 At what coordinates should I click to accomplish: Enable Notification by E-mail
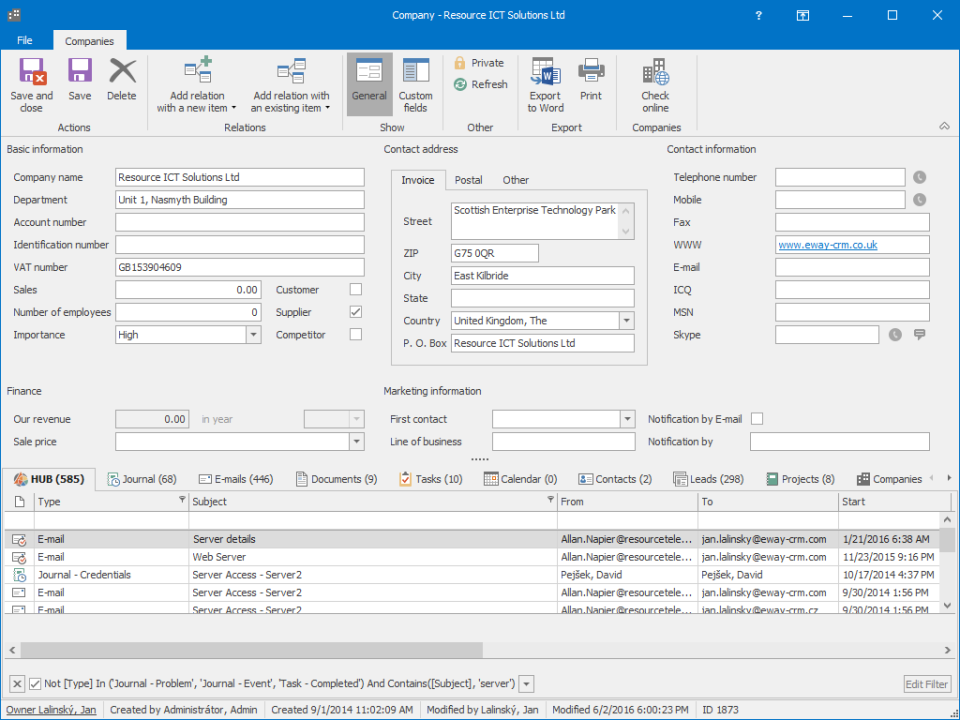click(x=757, y=419)
